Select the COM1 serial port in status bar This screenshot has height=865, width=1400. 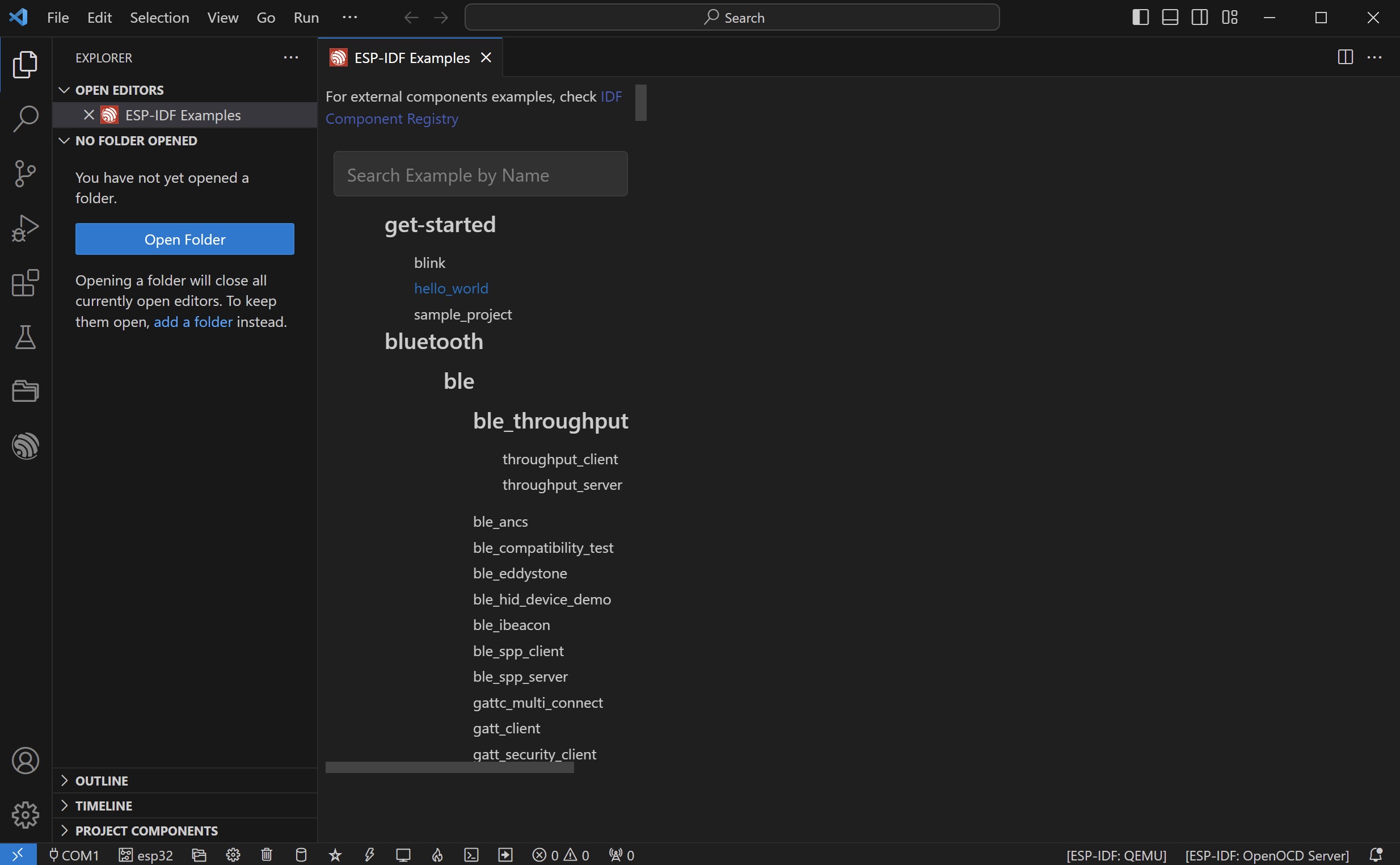coord(74,855)
